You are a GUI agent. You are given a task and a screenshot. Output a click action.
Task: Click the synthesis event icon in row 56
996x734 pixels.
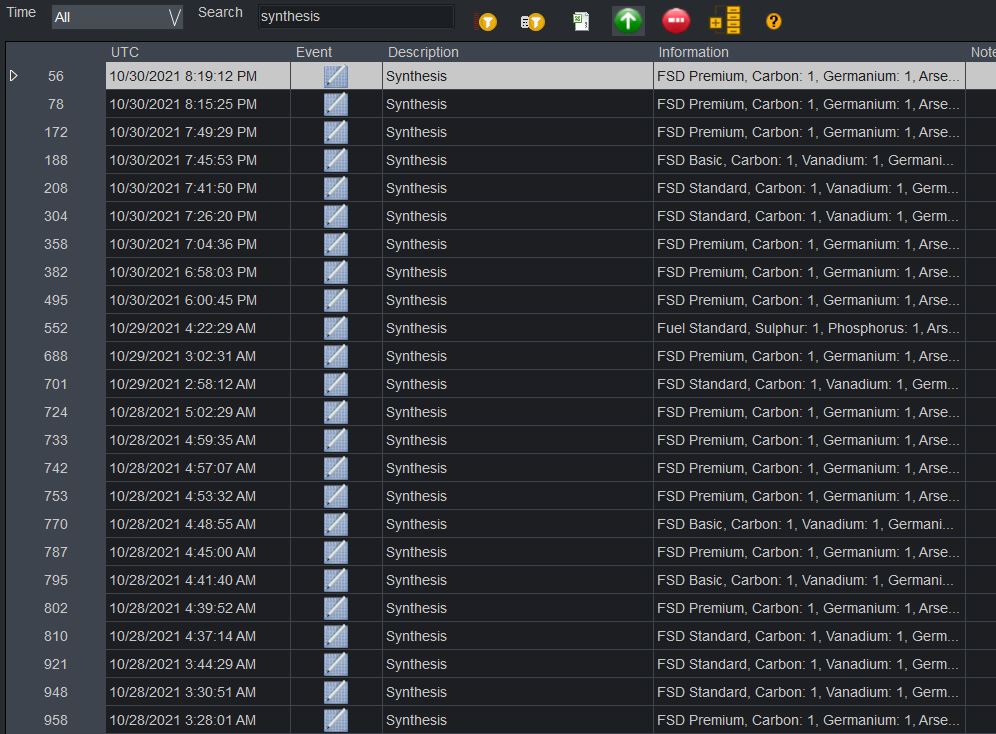(335, 76)
